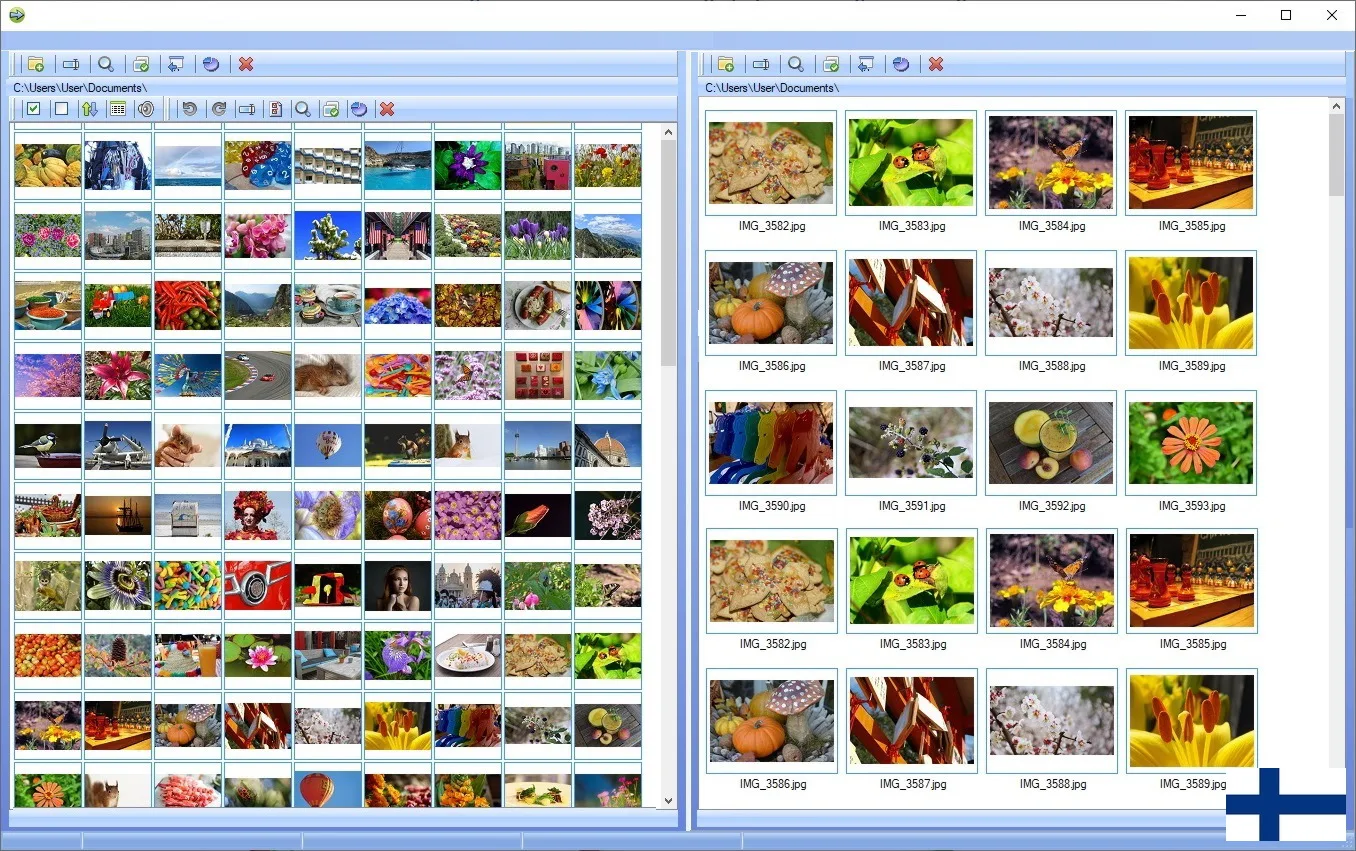Viewport: 1356px width, 851px height.
Task: Click the red X delete icon in right panel toolbar
Action: 936,64
